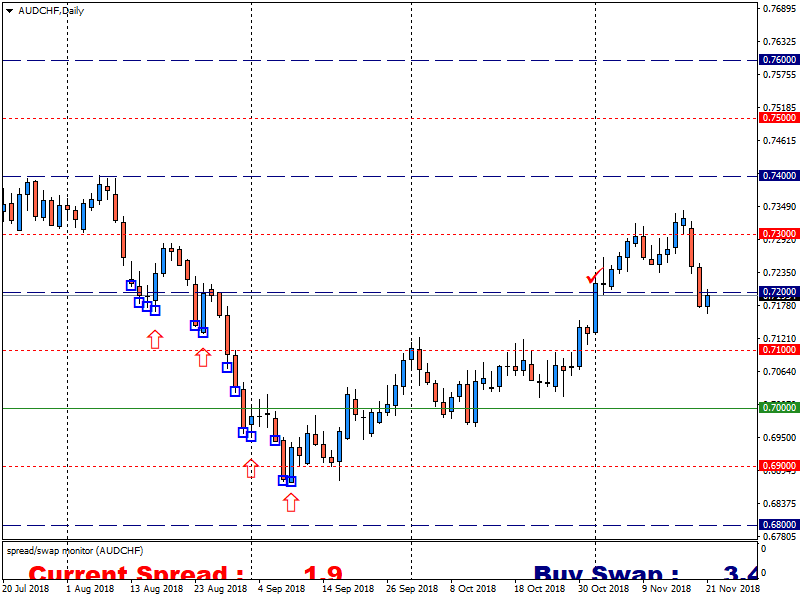Click the 23 Aug 2018 date label

pos(220,589)
